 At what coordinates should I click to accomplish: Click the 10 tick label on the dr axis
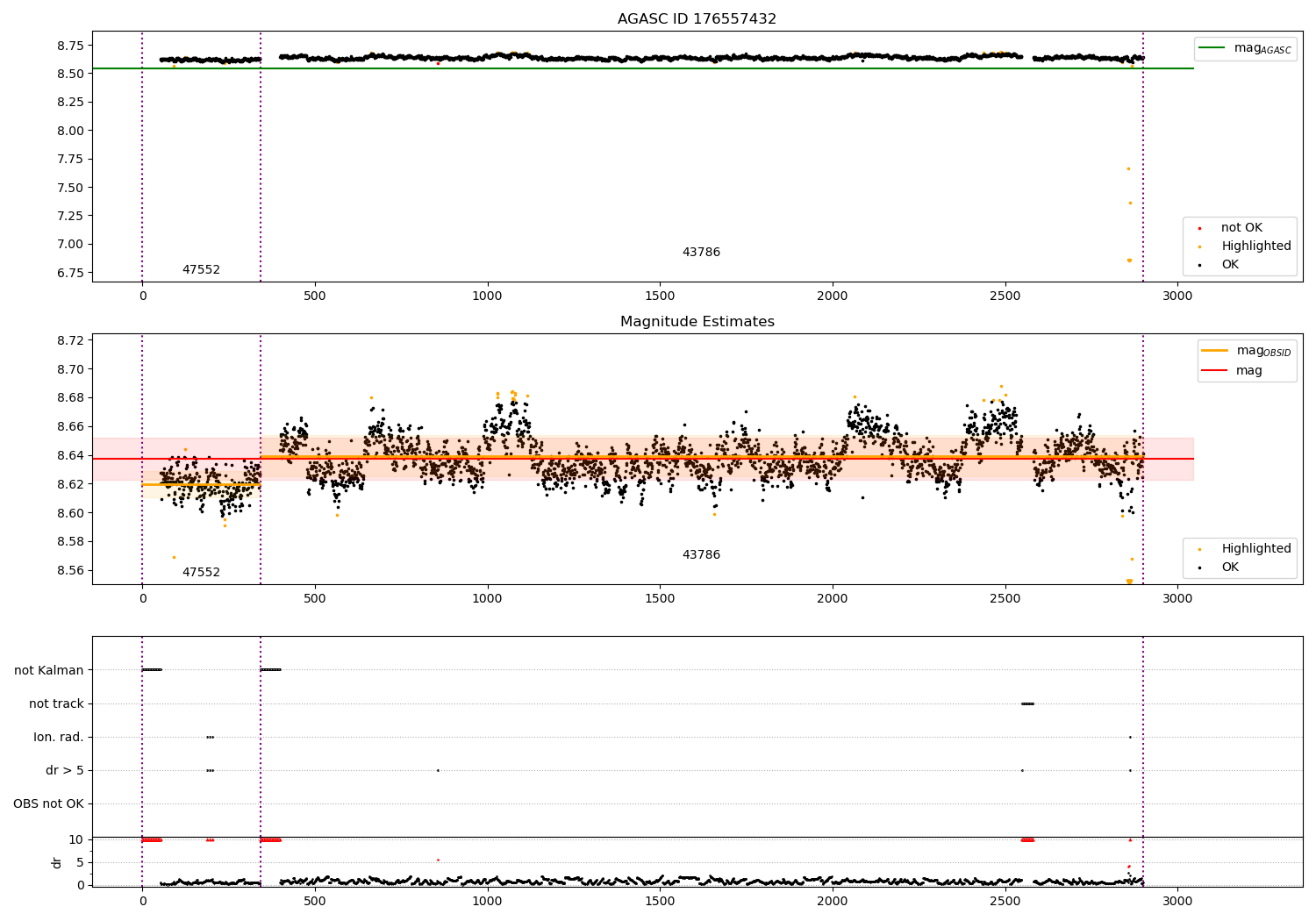point(76,839)
